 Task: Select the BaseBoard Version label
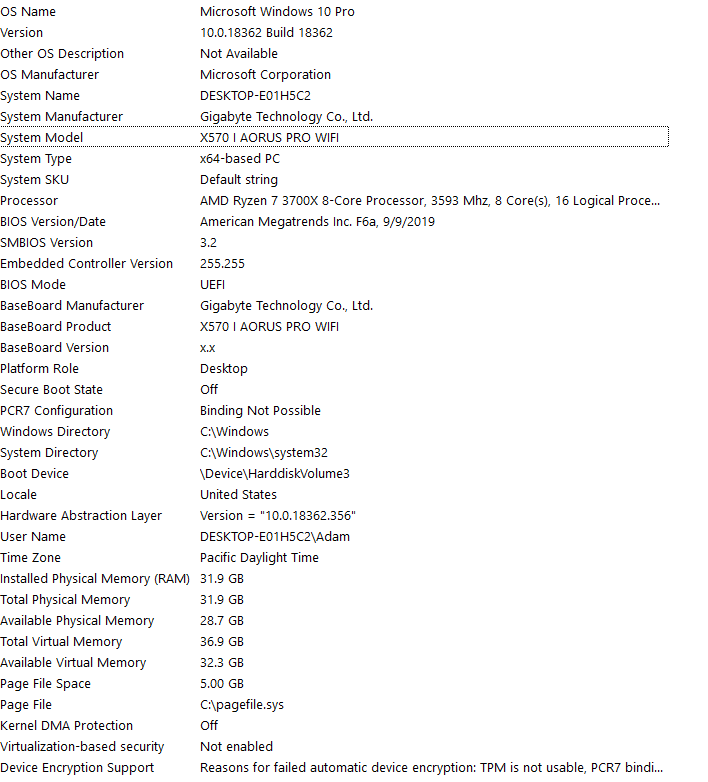click(54, 347)
